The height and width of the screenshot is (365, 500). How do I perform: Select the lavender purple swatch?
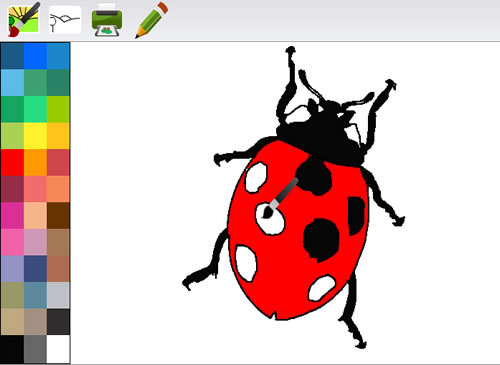click(12, 269)
